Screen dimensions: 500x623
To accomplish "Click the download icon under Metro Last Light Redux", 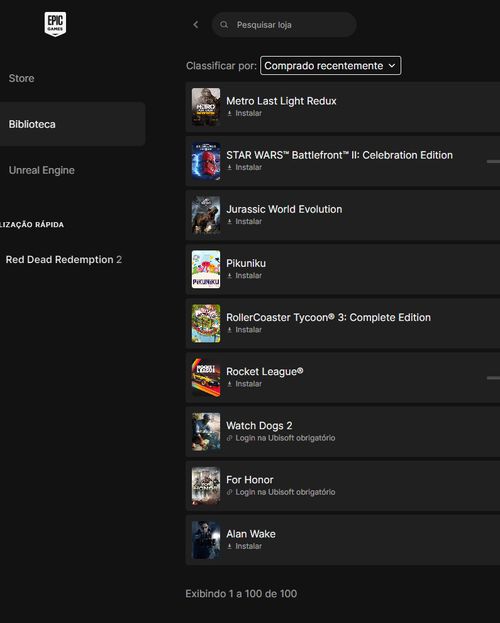I will point(229,113).
